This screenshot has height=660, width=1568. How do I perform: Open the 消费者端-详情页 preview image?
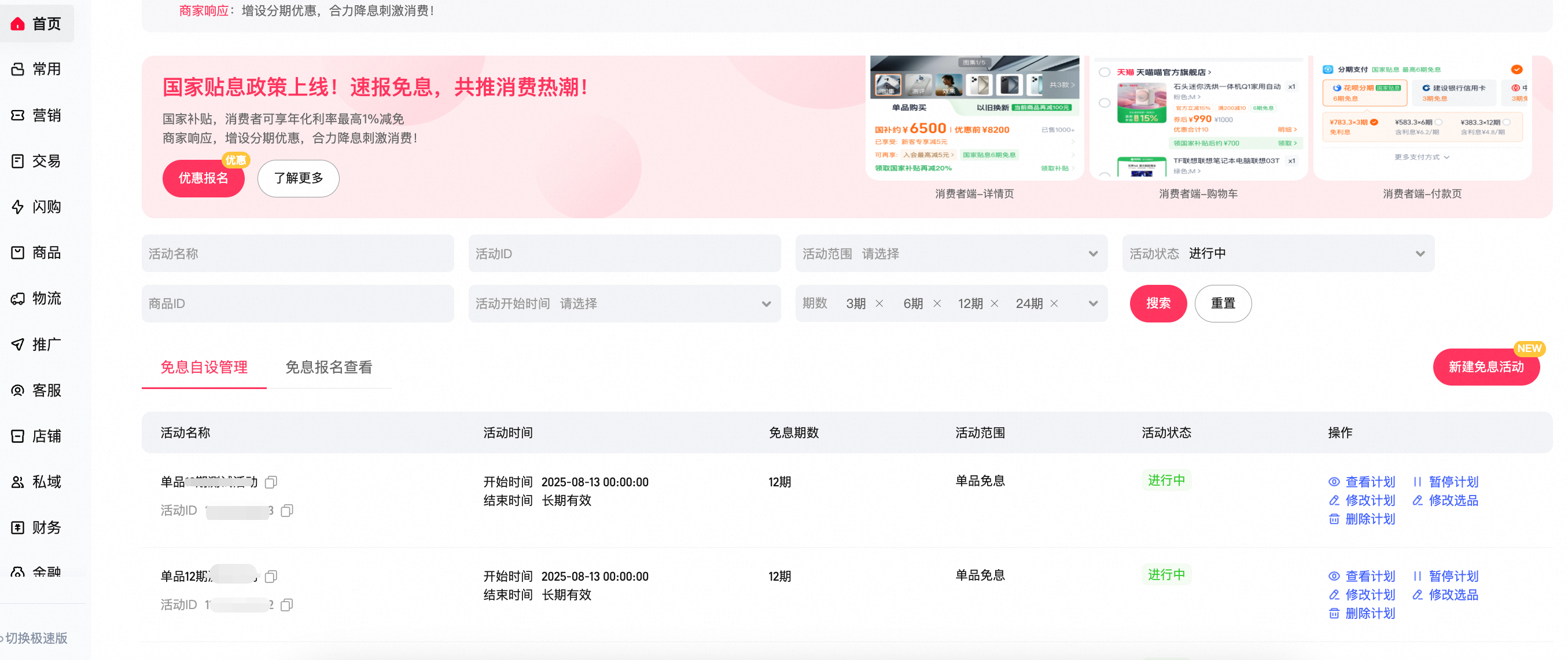click(974, 118)
